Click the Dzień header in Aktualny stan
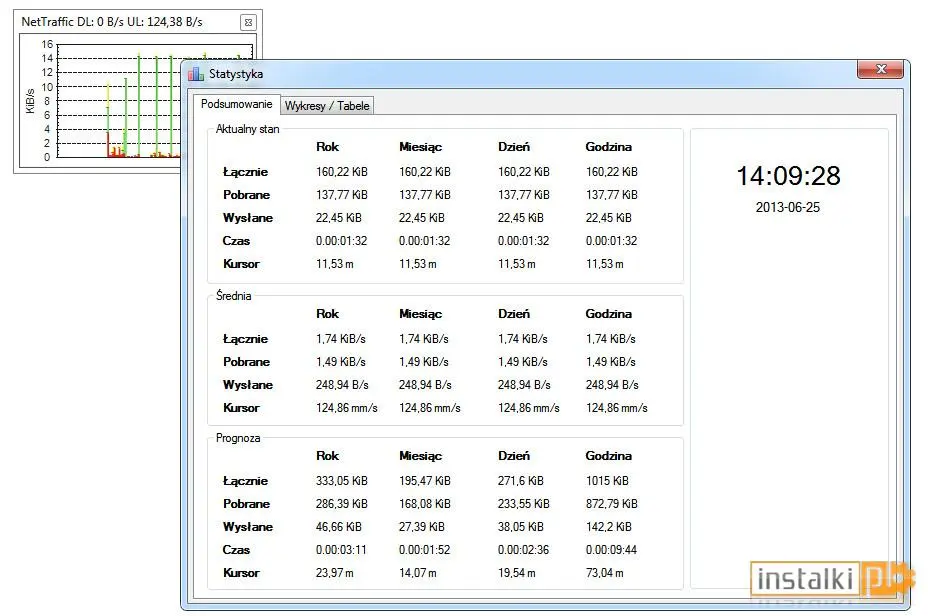This screenshot has width=928, height=616. coord(514,147)
